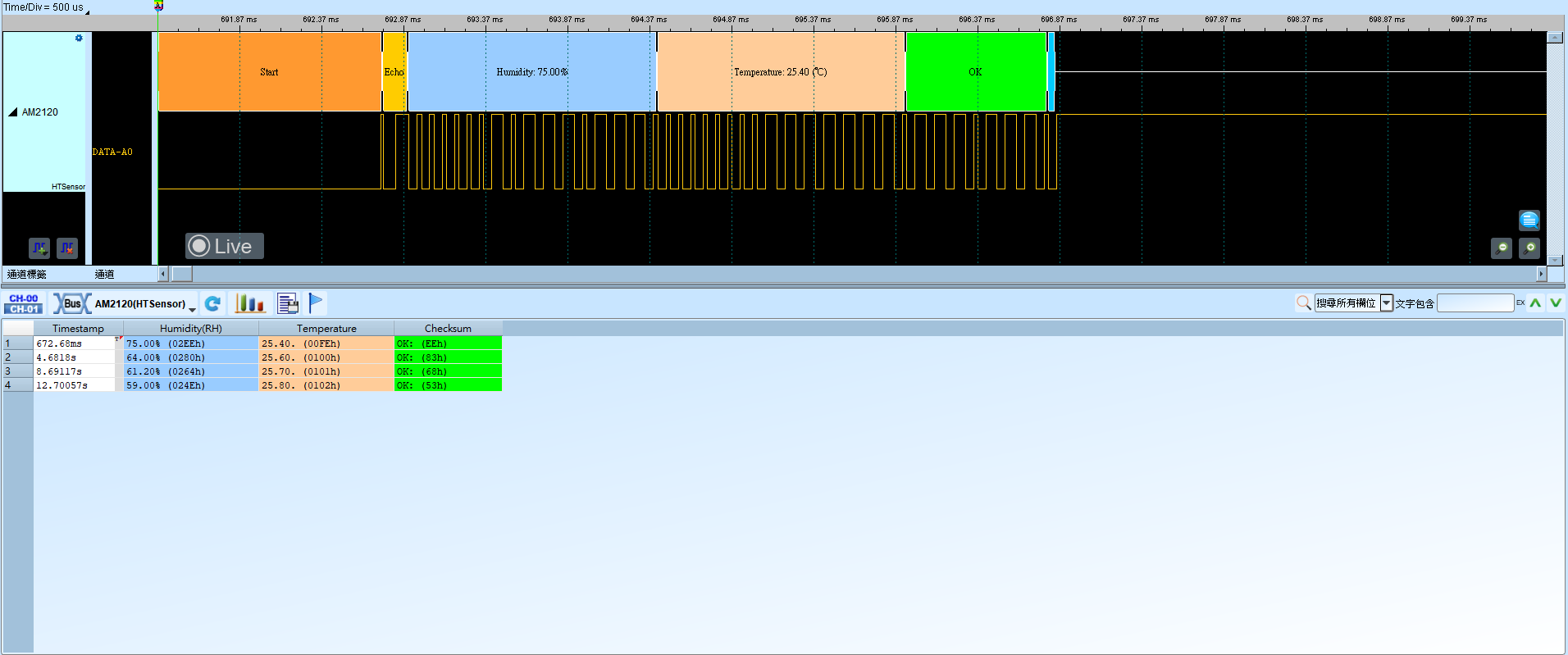Click the CH-00/CH-01 channel selector icon
This screenshot has height=655, width=1568.
tap(24, 304)
